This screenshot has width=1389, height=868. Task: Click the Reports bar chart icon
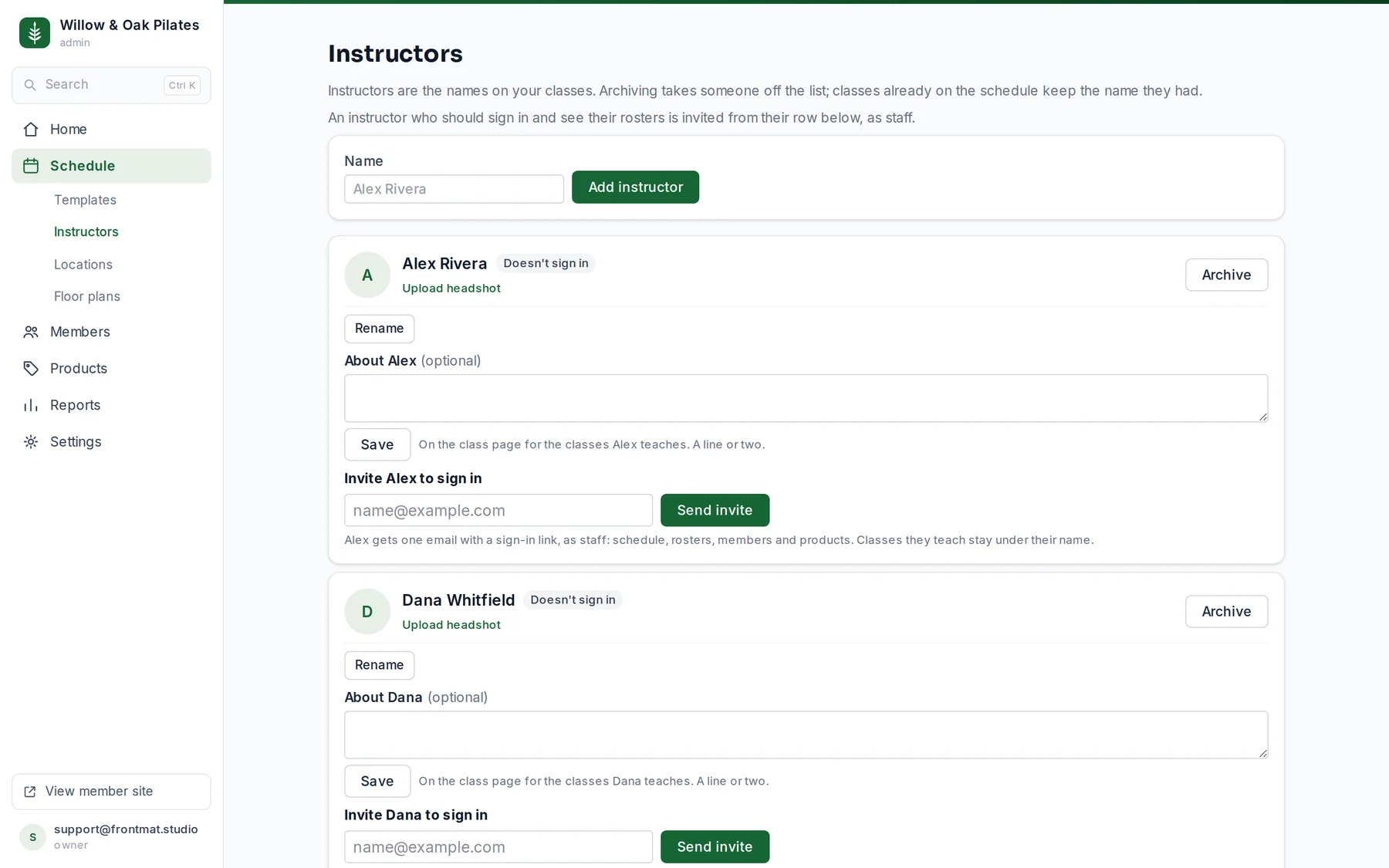click(x=31, y=405)
